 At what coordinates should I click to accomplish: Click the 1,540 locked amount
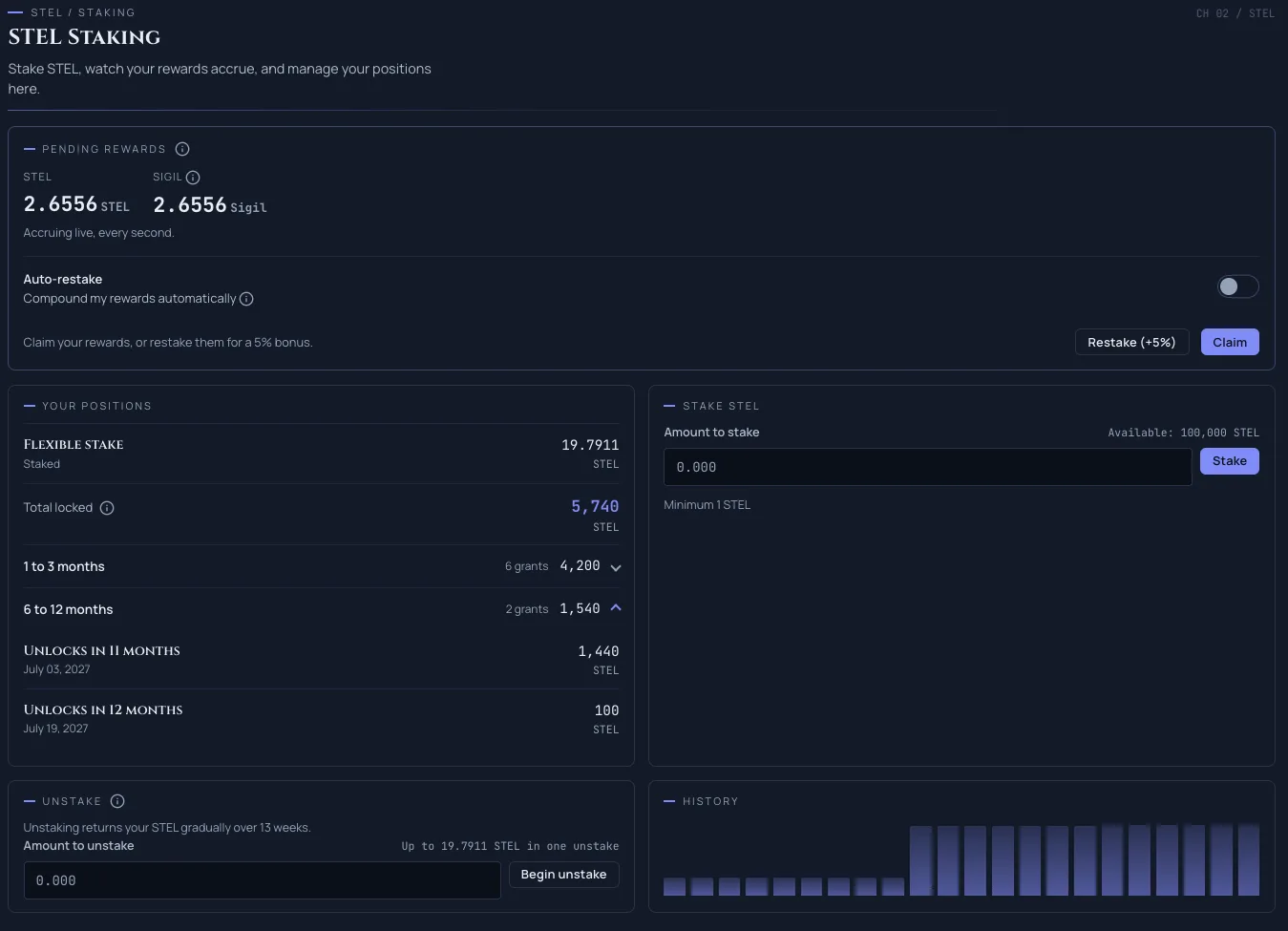(x=580, y=609)
